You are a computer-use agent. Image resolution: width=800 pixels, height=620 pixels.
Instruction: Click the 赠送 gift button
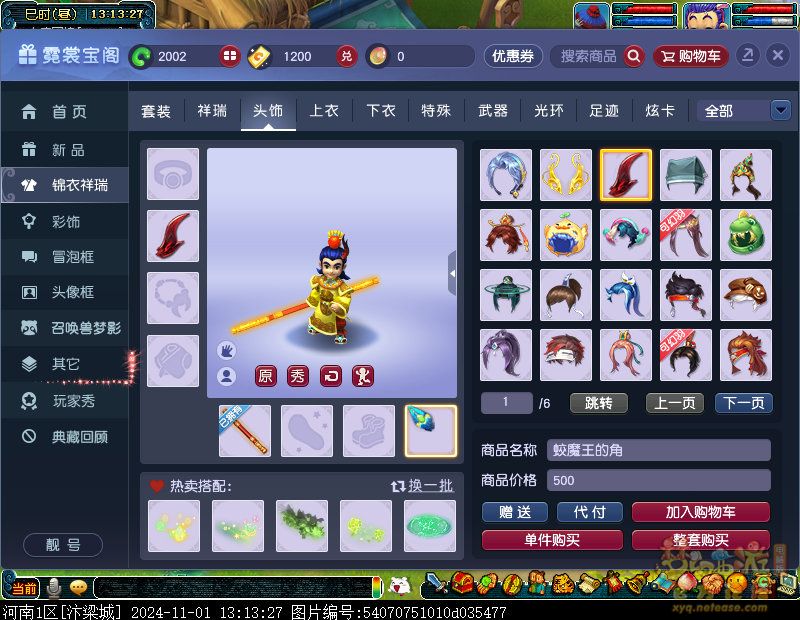[x=515, y=512]
